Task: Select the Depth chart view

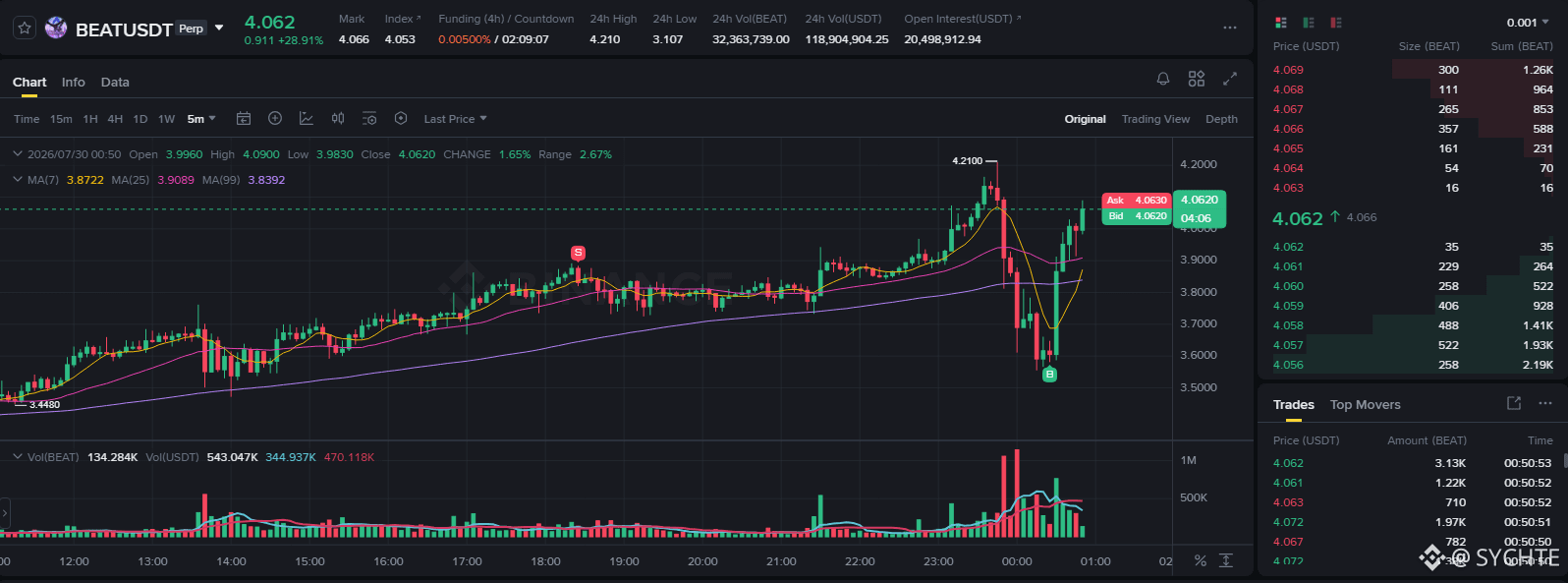Action: (x=1221, y=119)
